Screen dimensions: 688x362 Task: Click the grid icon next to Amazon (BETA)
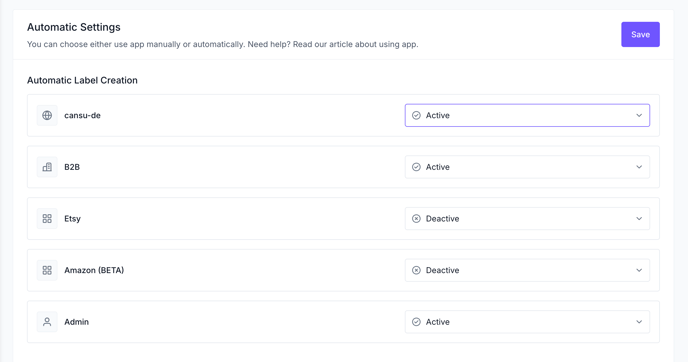click(x=47, y=270)
